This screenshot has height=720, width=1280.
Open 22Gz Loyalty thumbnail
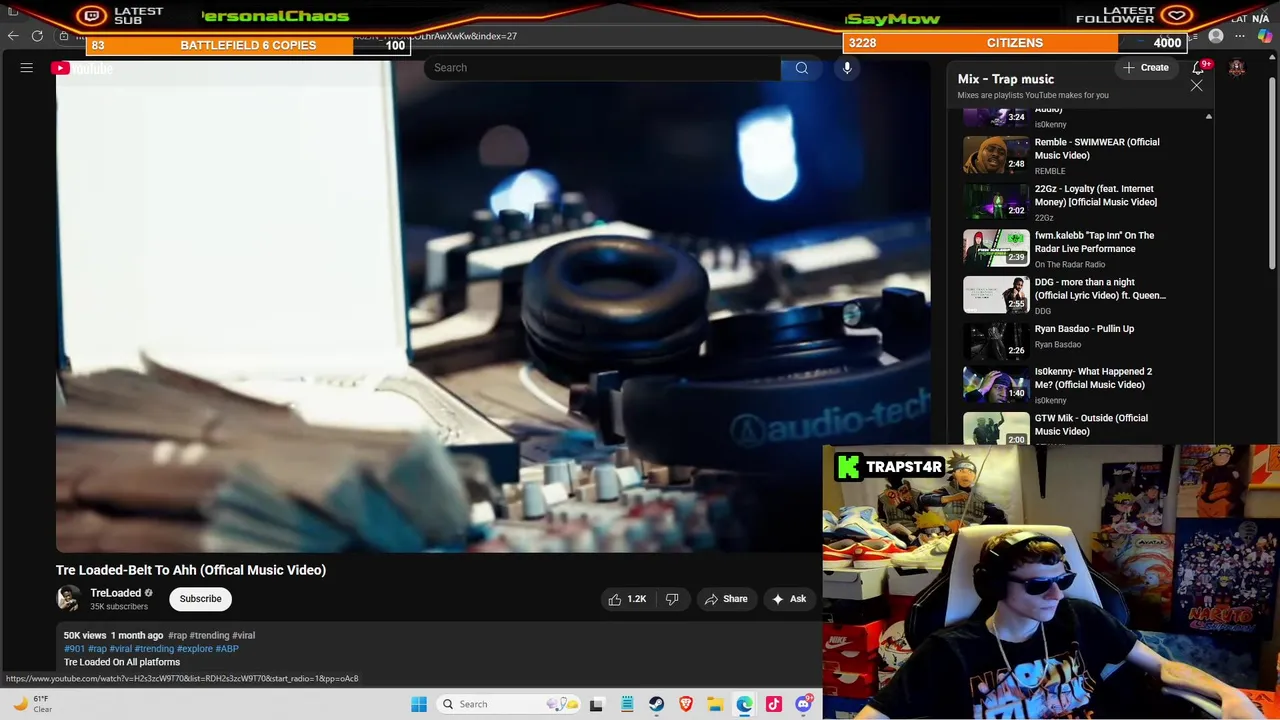[996, 202]
